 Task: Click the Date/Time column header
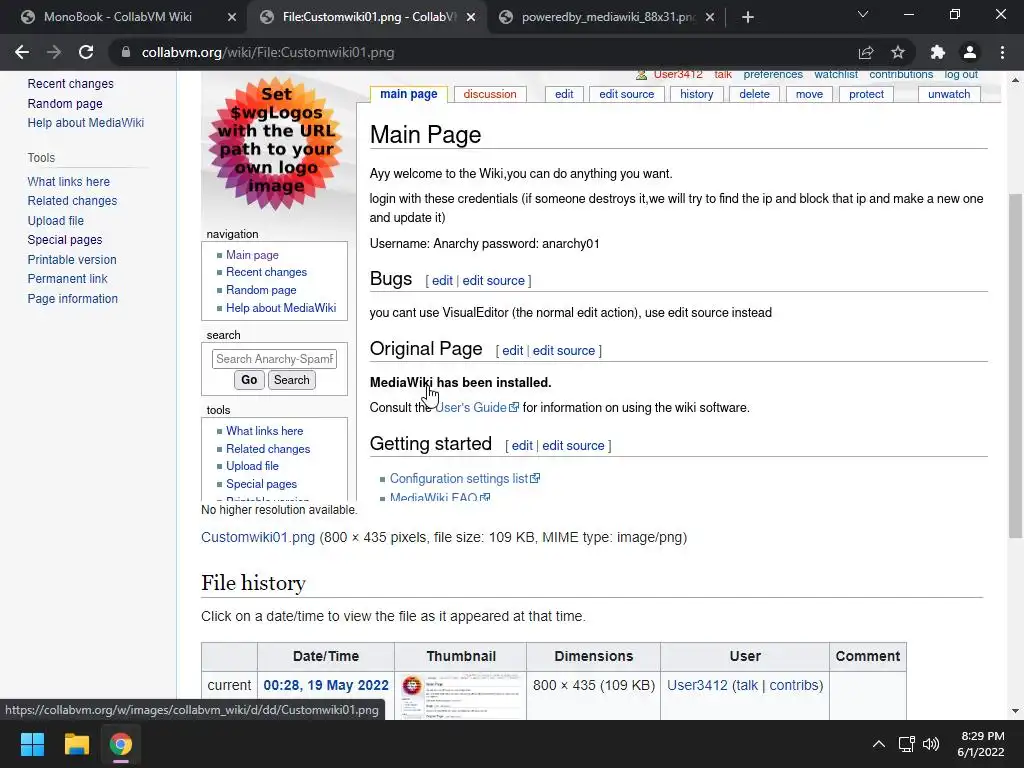point(326,656)
